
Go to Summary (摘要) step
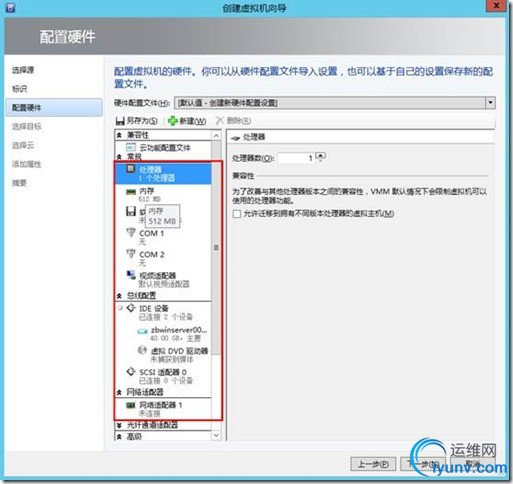coord(19,183)
